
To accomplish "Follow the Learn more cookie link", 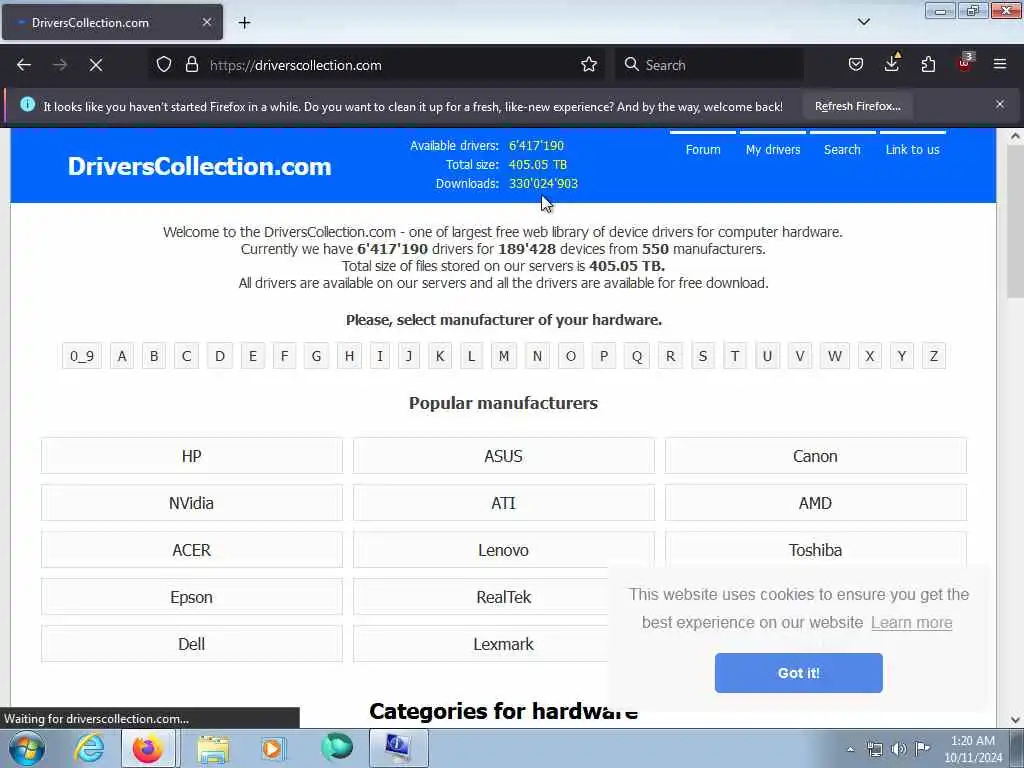I will coord(912,622).
